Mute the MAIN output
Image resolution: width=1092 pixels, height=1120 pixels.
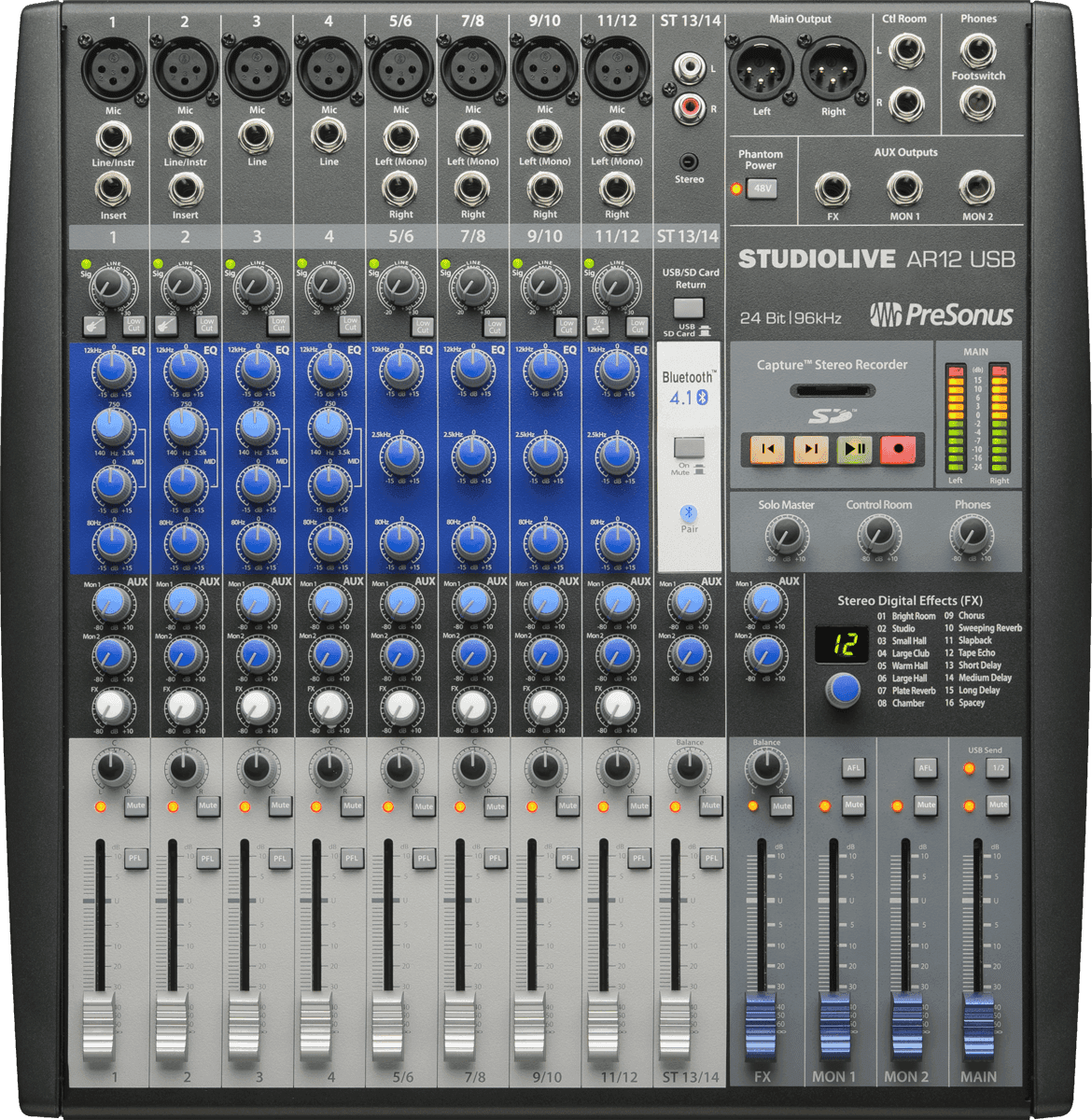tap(999, 805)
